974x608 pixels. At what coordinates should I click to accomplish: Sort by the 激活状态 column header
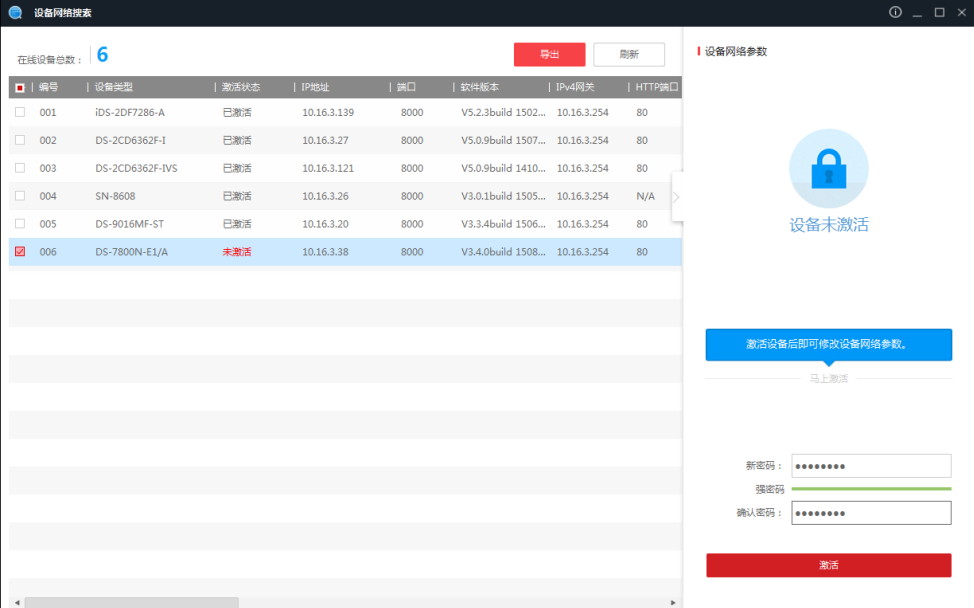pos(241,88)
